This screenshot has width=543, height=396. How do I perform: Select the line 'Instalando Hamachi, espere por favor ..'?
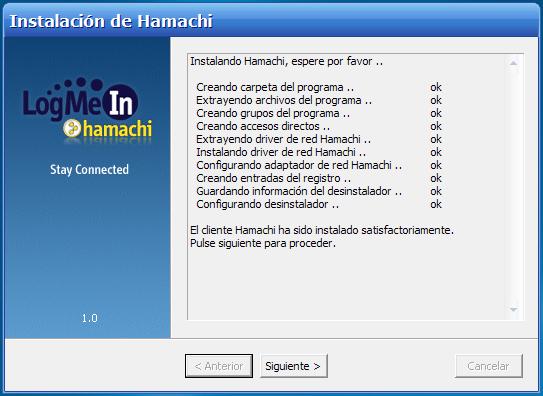(x=286, y=62)
